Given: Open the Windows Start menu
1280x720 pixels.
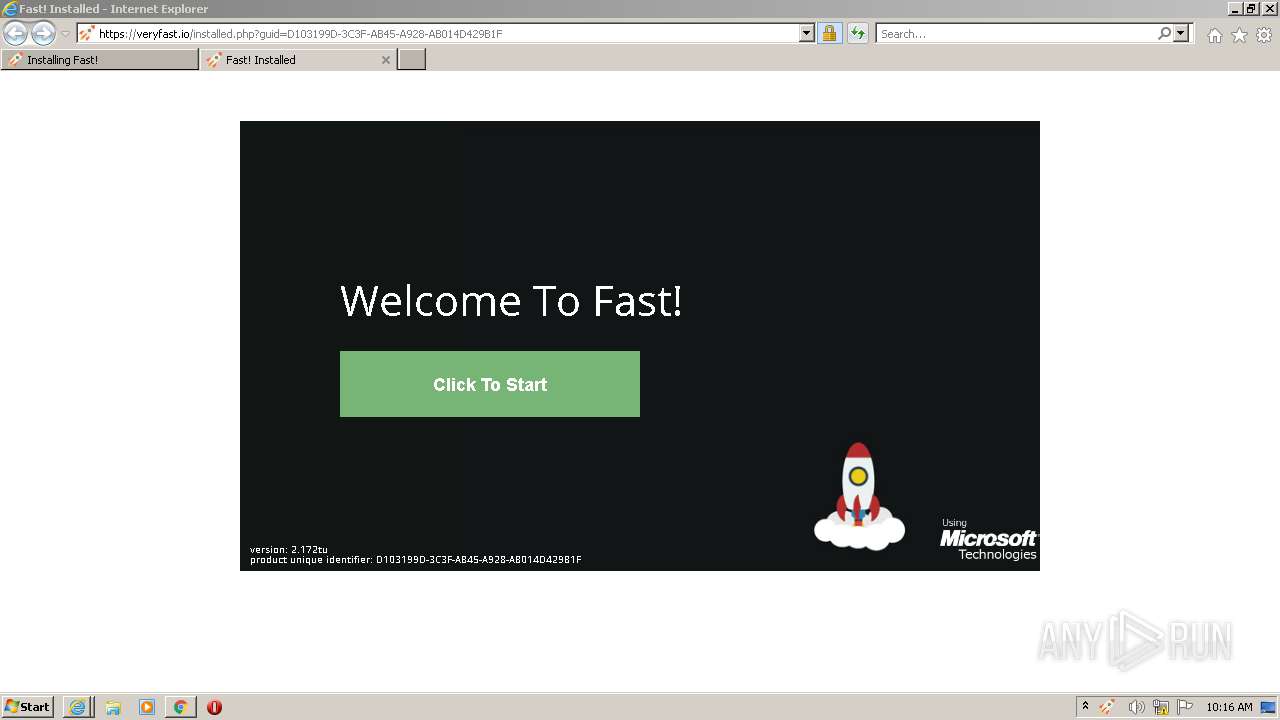Looking at the screenshot, I should 28,707.
